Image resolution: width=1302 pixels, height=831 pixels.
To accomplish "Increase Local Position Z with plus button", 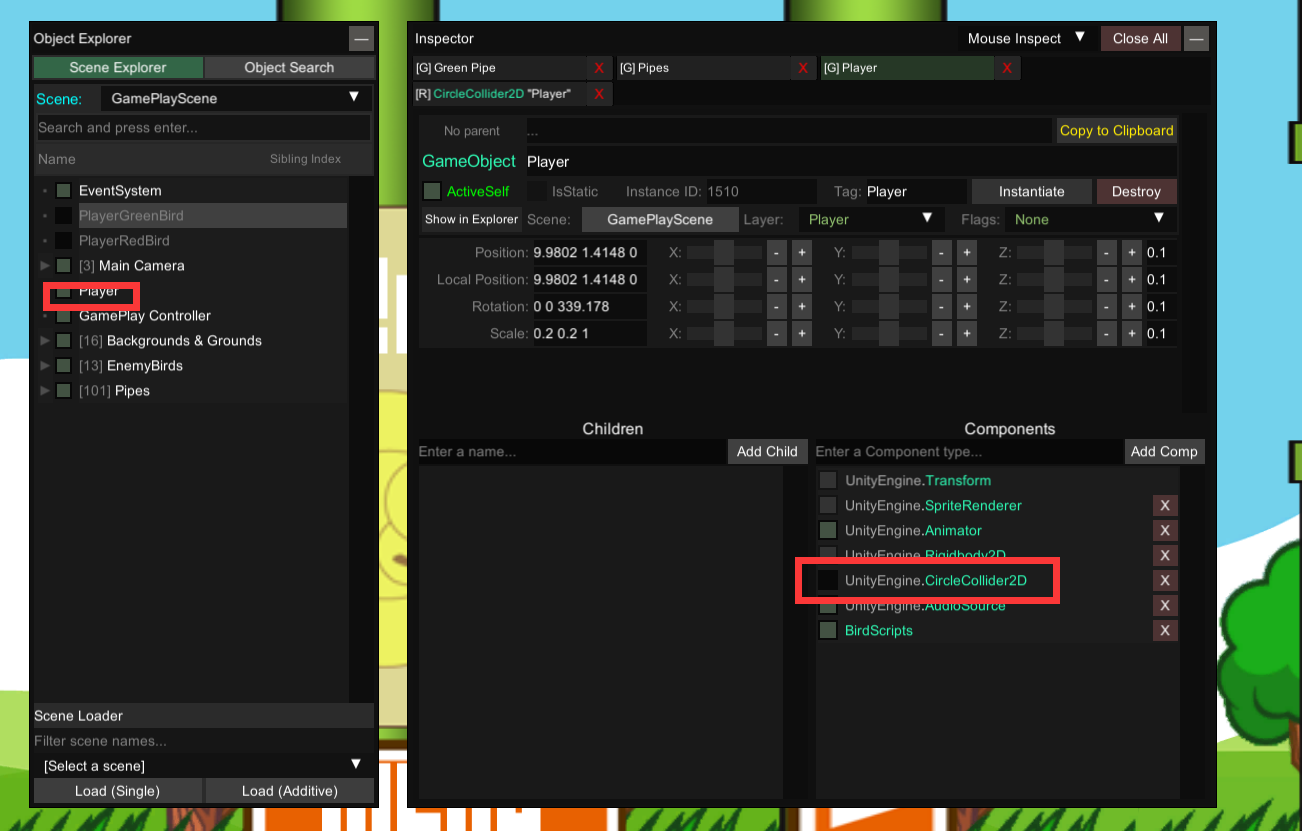I will (x=1132, y=280).
